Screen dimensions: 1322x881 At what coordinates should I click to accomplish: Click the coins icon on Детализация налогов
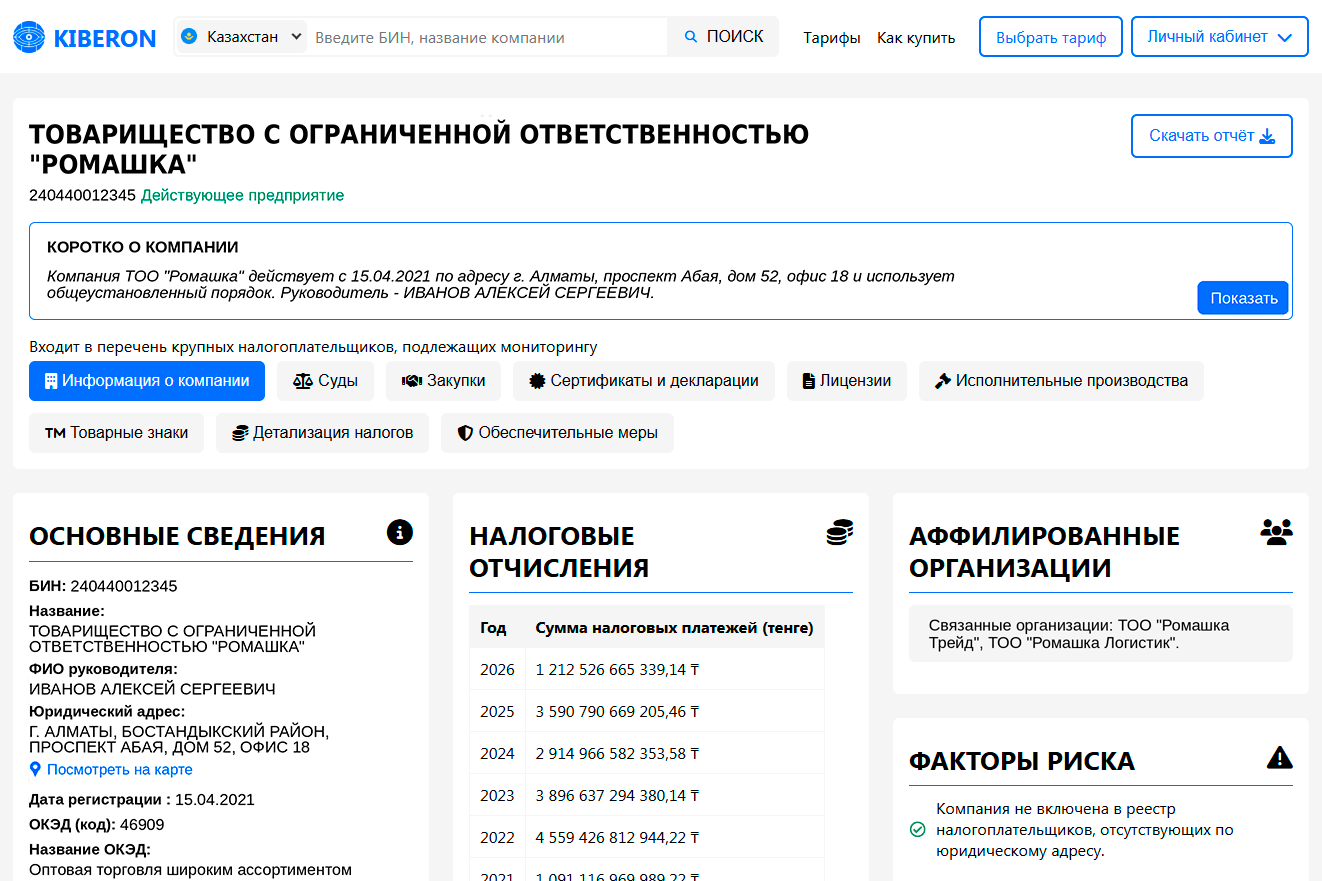(x=240, y=433)
